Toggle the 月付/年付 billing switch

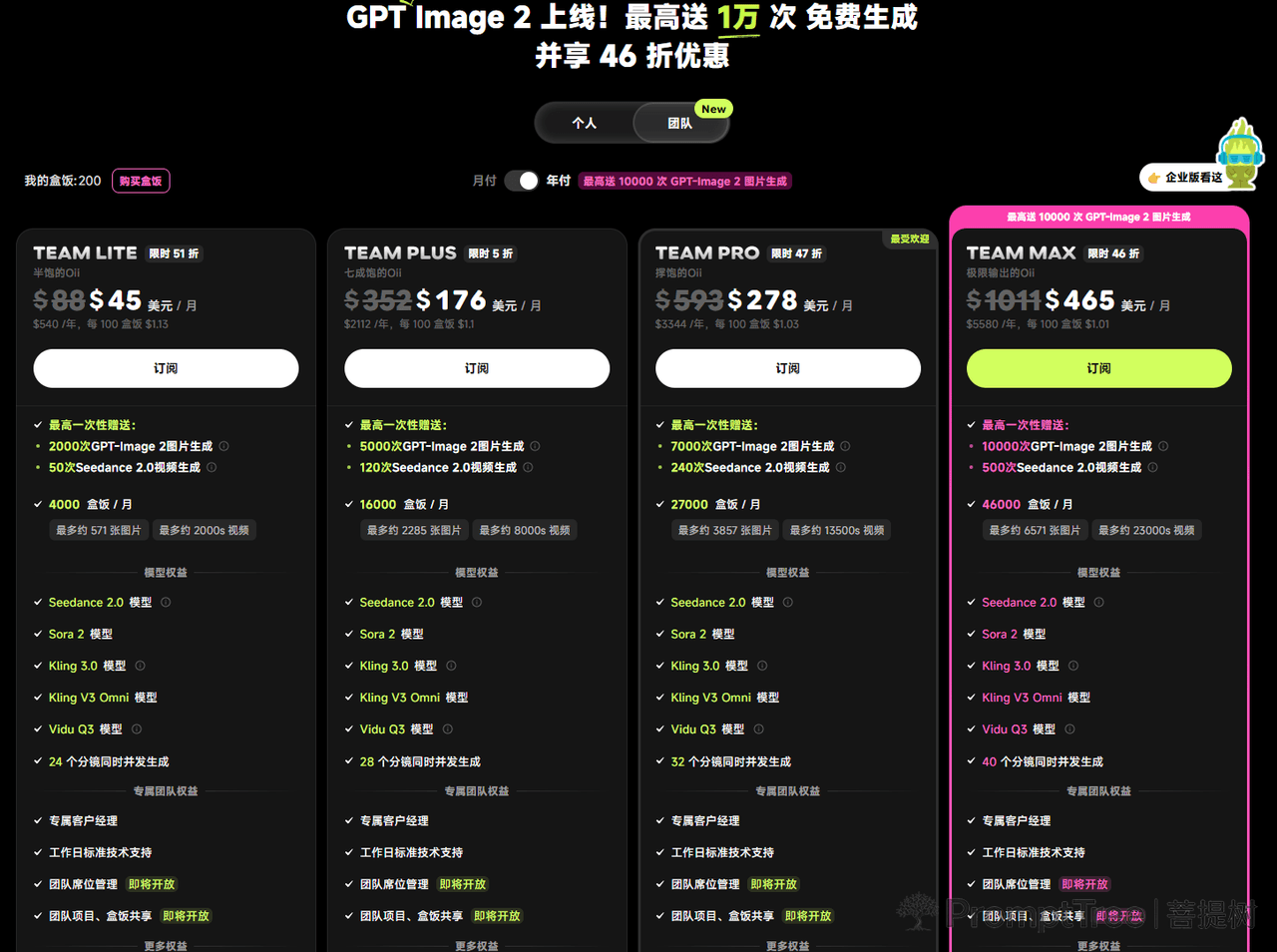click(x=522, y=181)
